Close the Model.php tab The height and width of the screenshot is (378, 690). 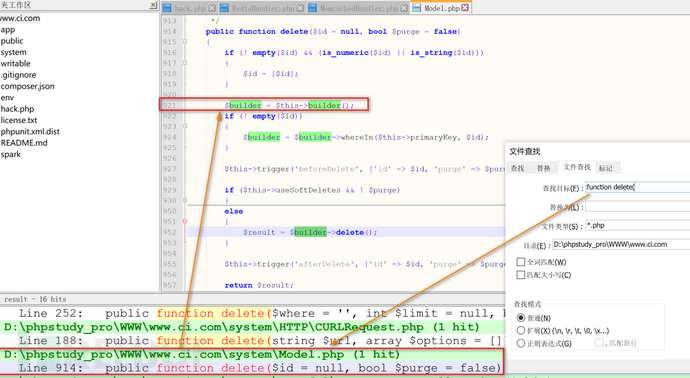coord(465,8)
